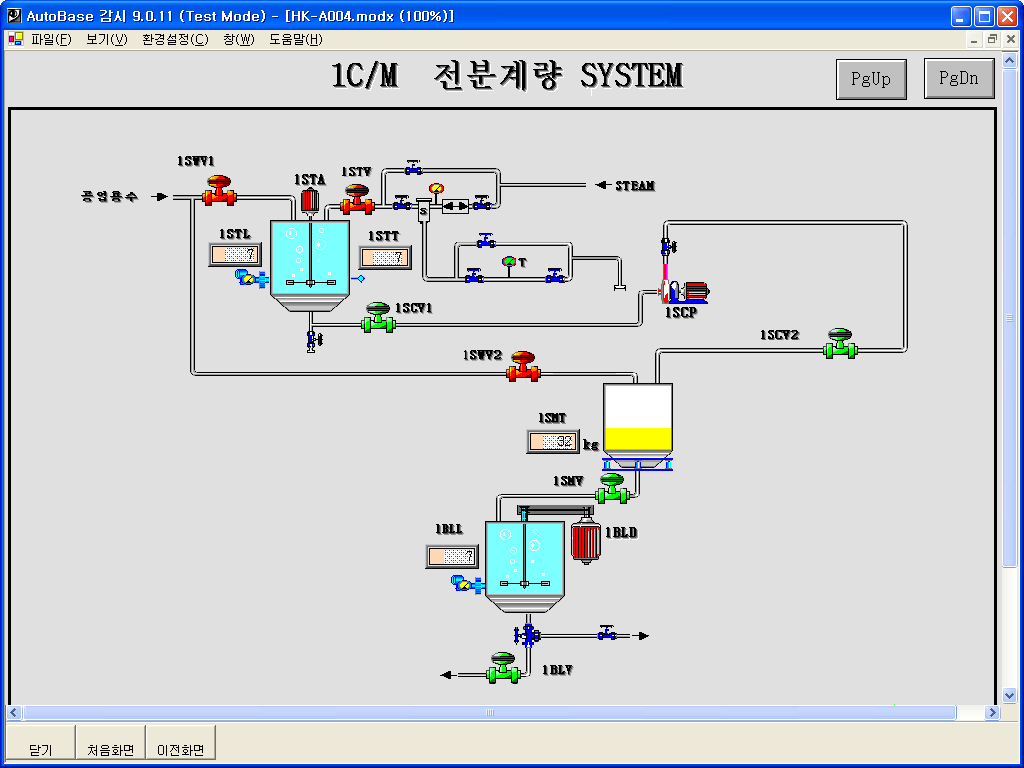Click the 처음화면 button
The height and width of the screenshot is (768, 1024).
click(110, 749)
